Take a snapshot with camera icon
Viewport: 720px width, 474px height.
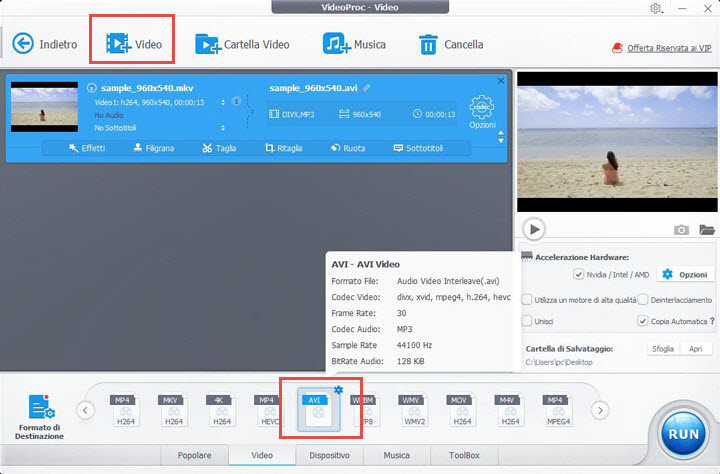coord(681,230)
